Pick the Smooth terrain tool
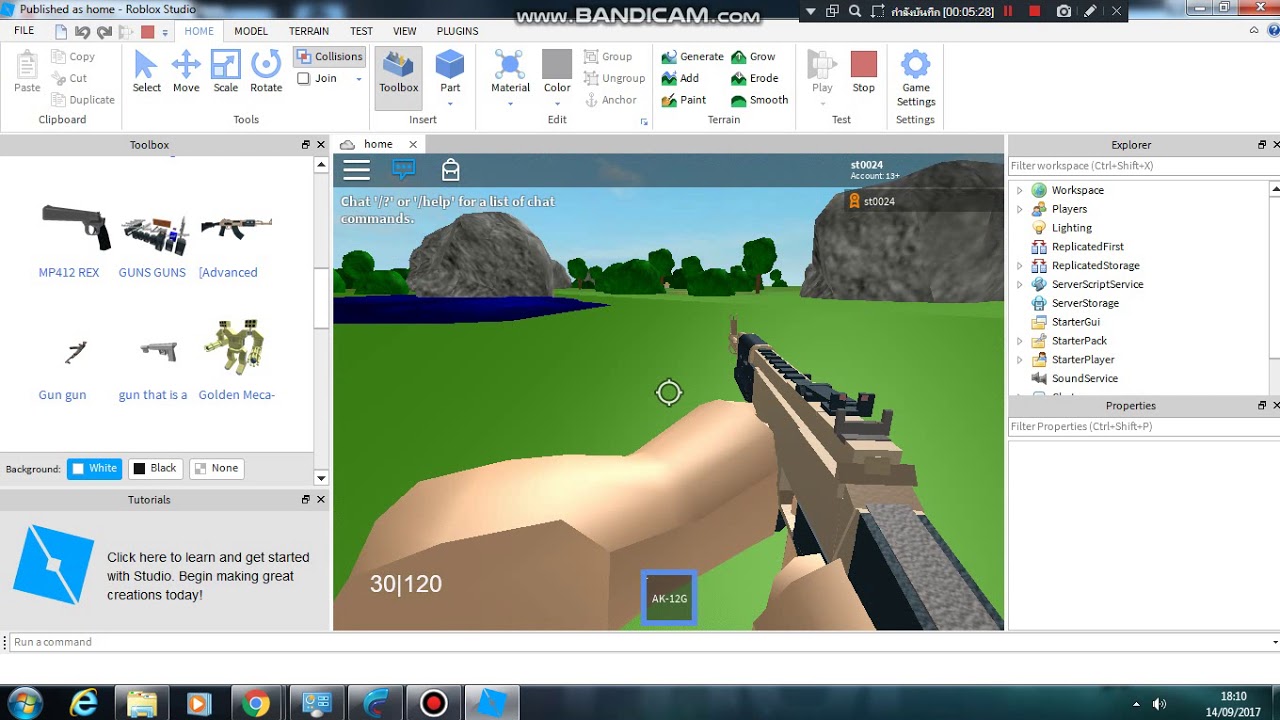This screenshot has height=720, width=1280. (759, 100)
